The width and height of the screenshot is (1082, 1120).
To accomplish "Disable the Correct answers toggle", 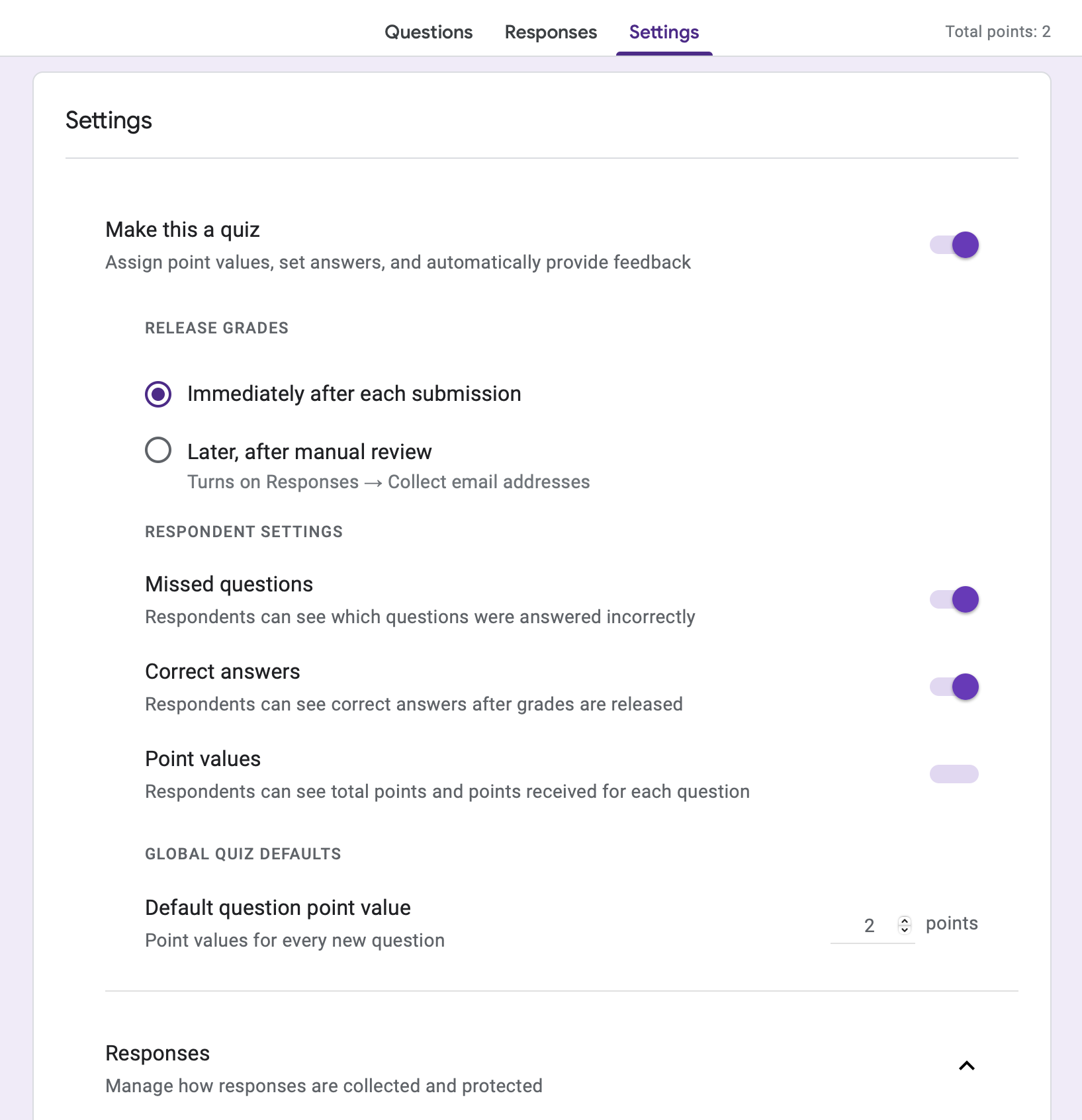I will click(x=954, y=687).
